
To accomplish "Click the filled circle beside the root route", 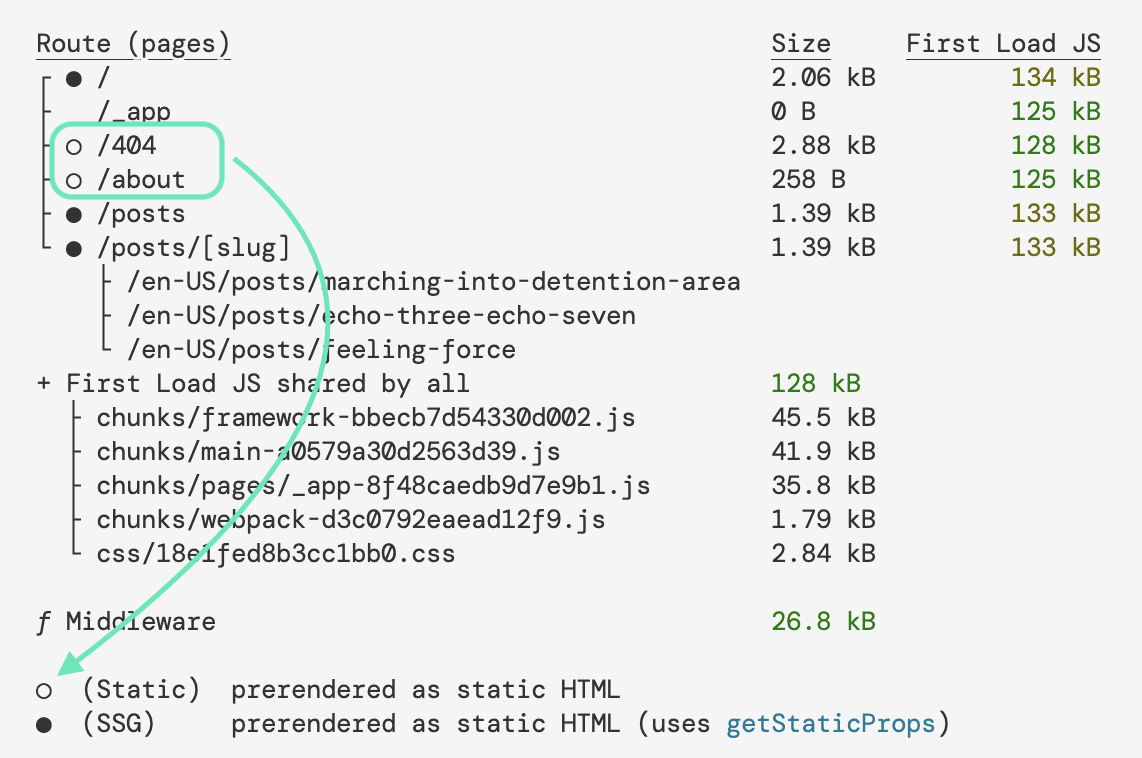I will [x=74, y=78].
